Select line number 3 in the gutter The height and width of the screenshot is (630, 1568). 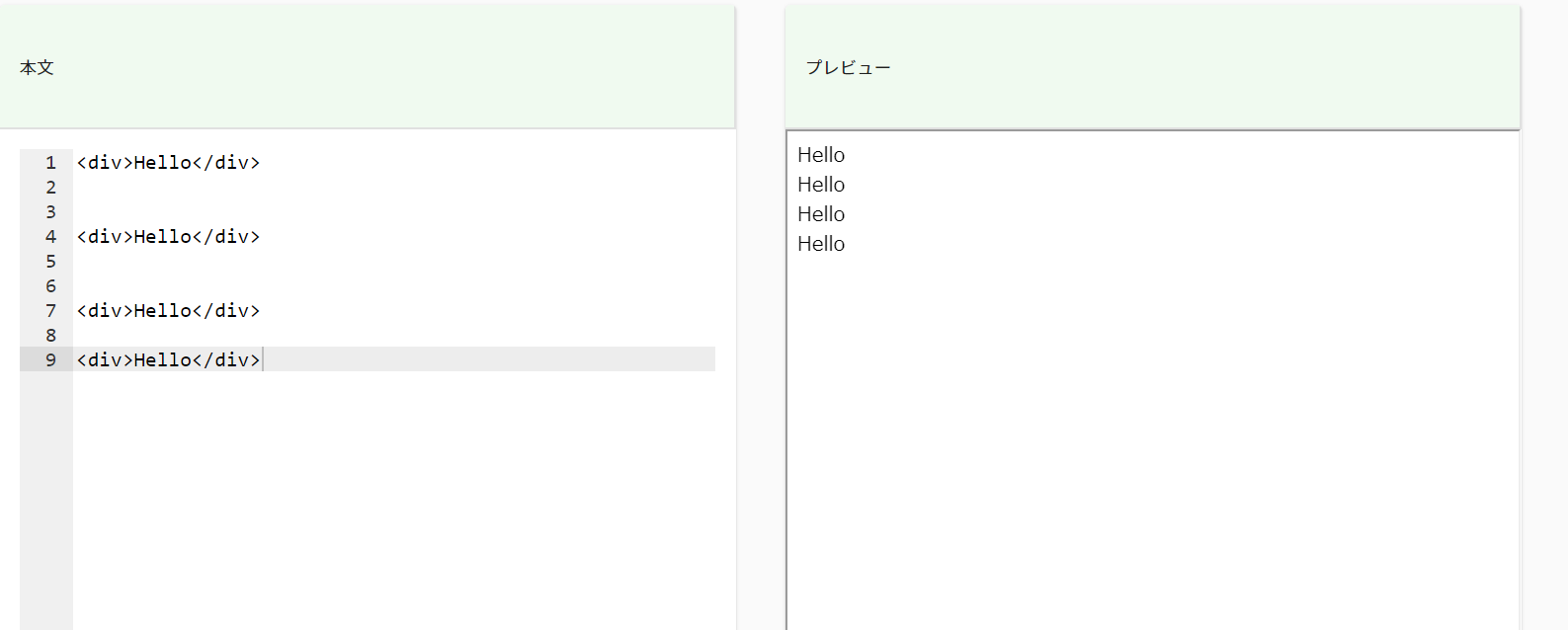(50, 211)
